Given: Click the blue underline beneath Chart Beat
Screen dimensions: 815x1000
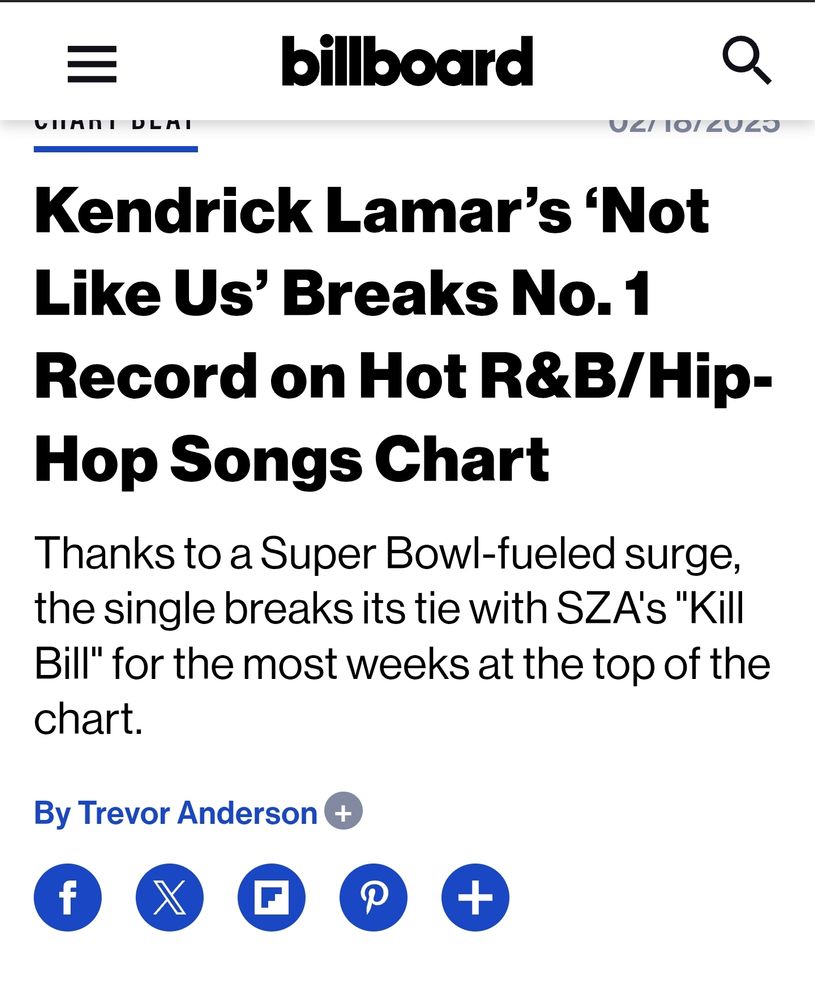Looking at the screenshot, I should point(116,149).
